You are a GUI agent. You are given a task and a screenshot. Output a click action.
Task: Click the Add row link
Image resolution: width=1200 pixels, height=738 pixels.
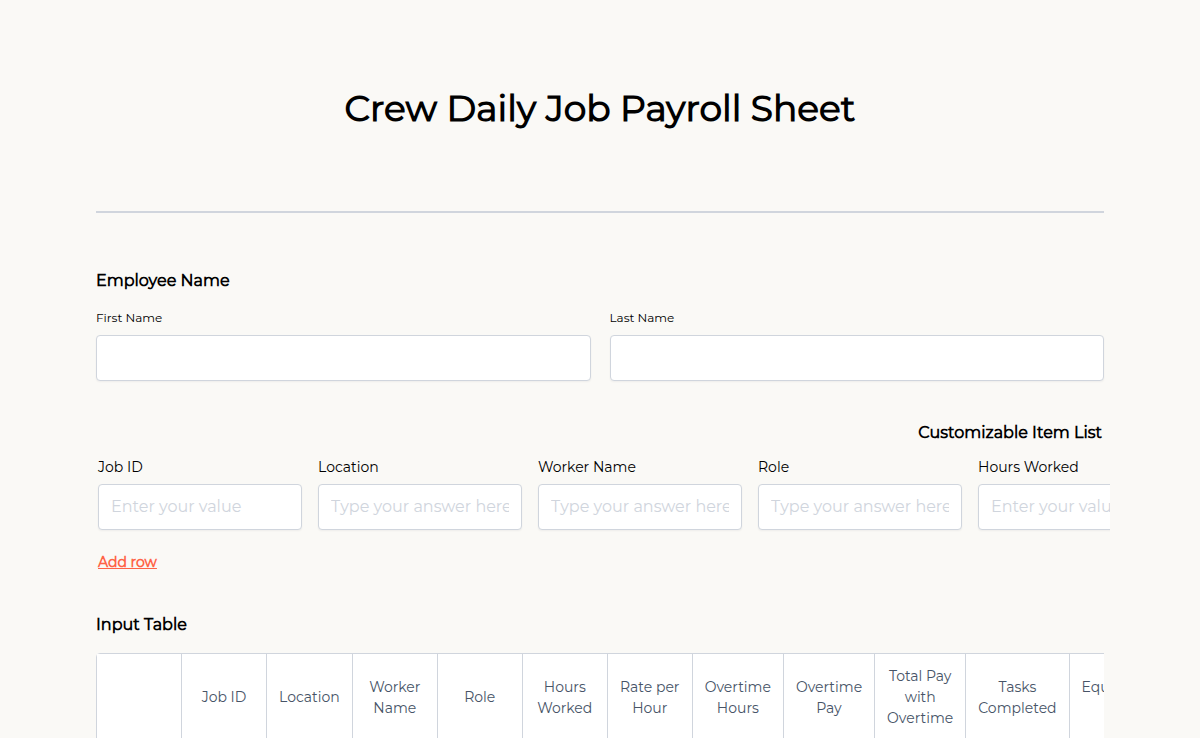pyautogui.click(x=127, y=561)
